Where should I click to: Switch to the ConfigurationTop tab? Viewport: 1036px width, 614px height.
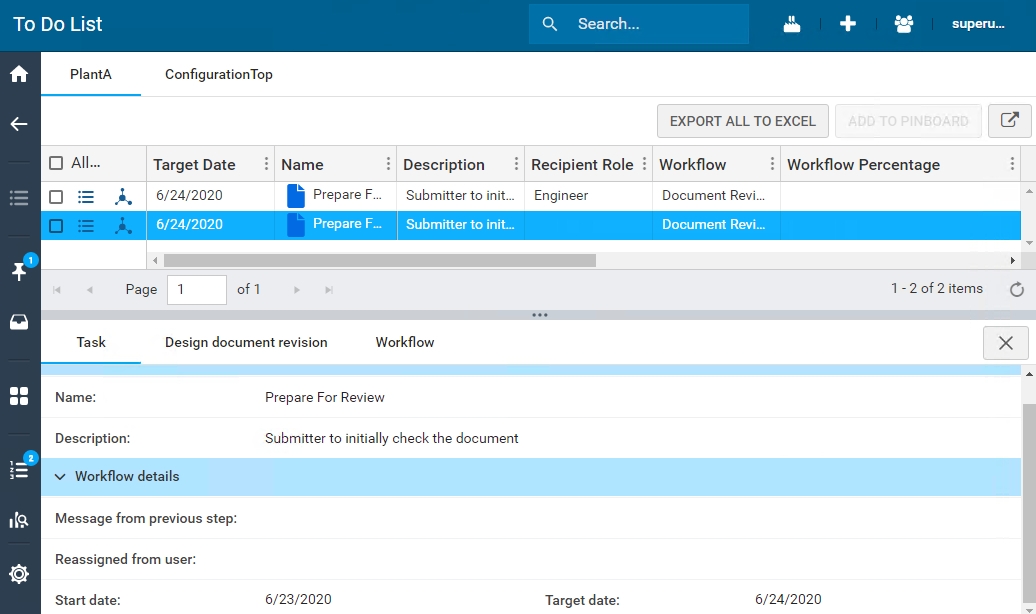[218, 75]
